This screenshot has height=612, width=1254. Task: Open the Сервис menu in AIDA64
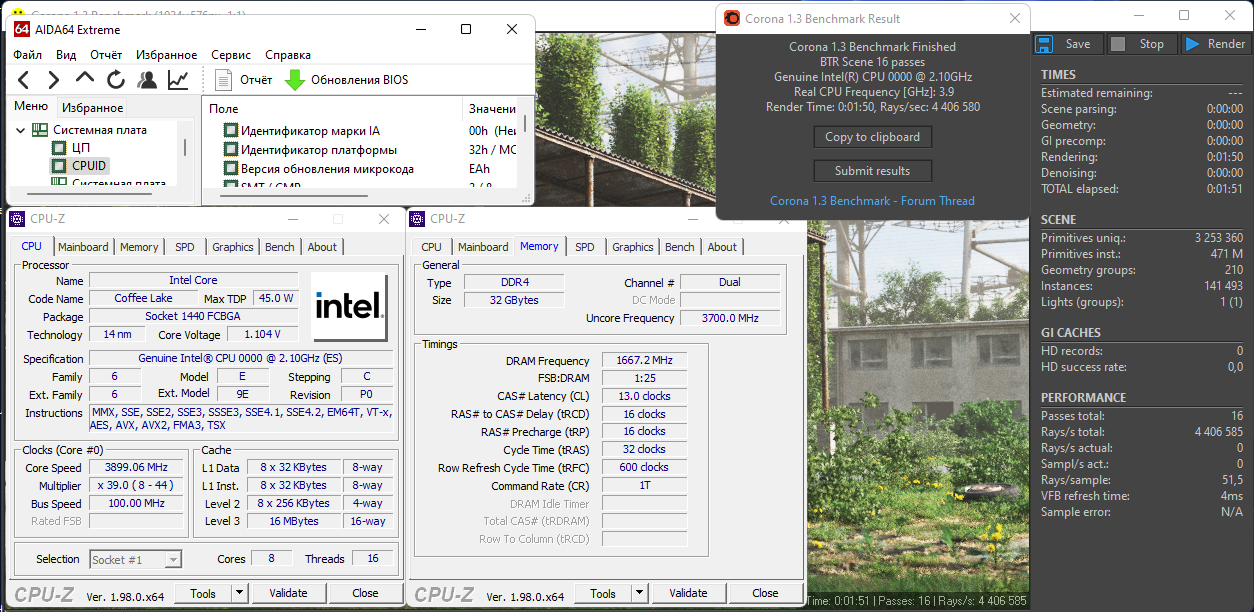(x=231, y=55)
